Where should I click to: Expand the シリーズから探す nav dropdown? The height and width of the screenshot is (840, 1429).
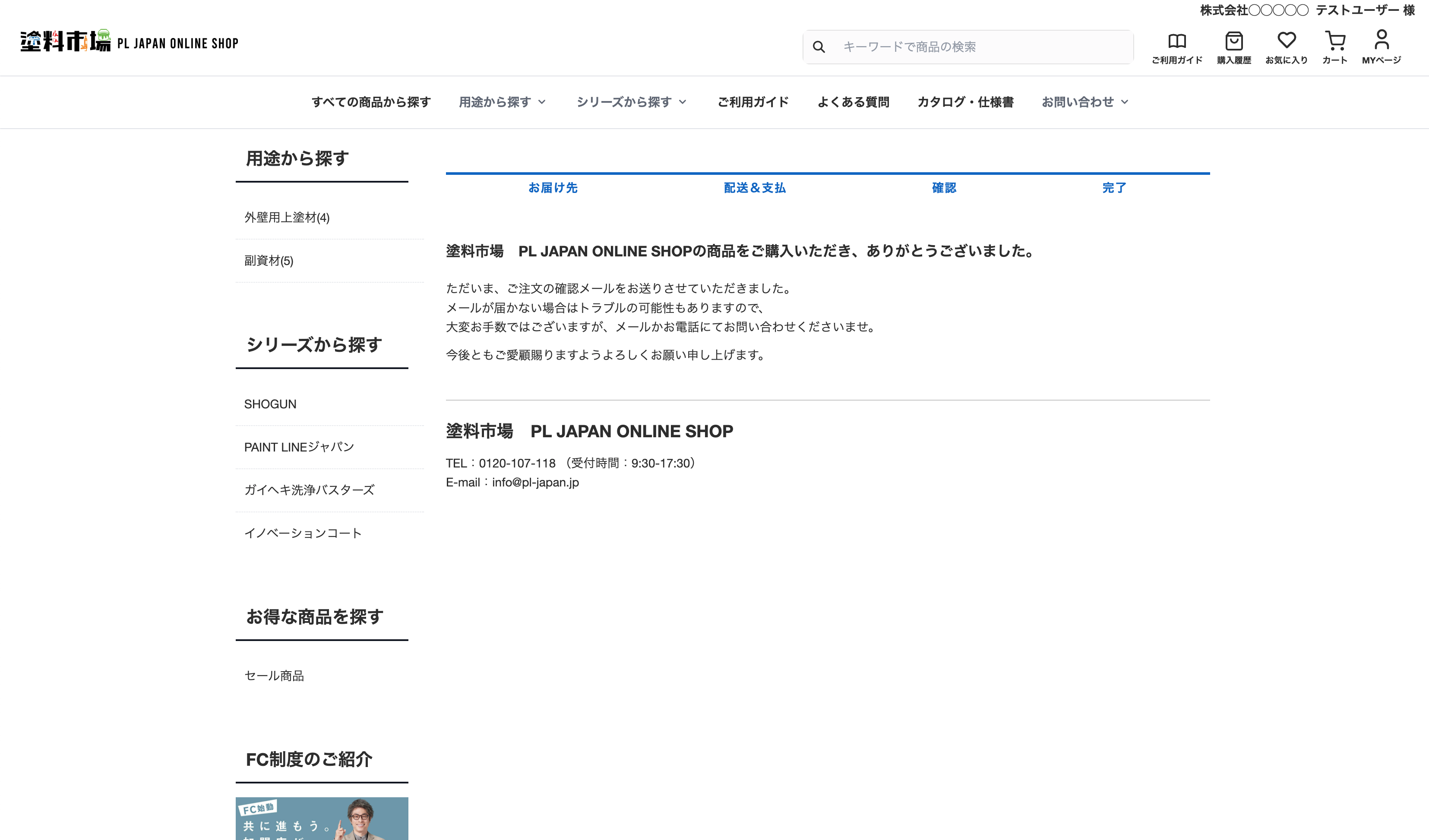tap(631, 102)
